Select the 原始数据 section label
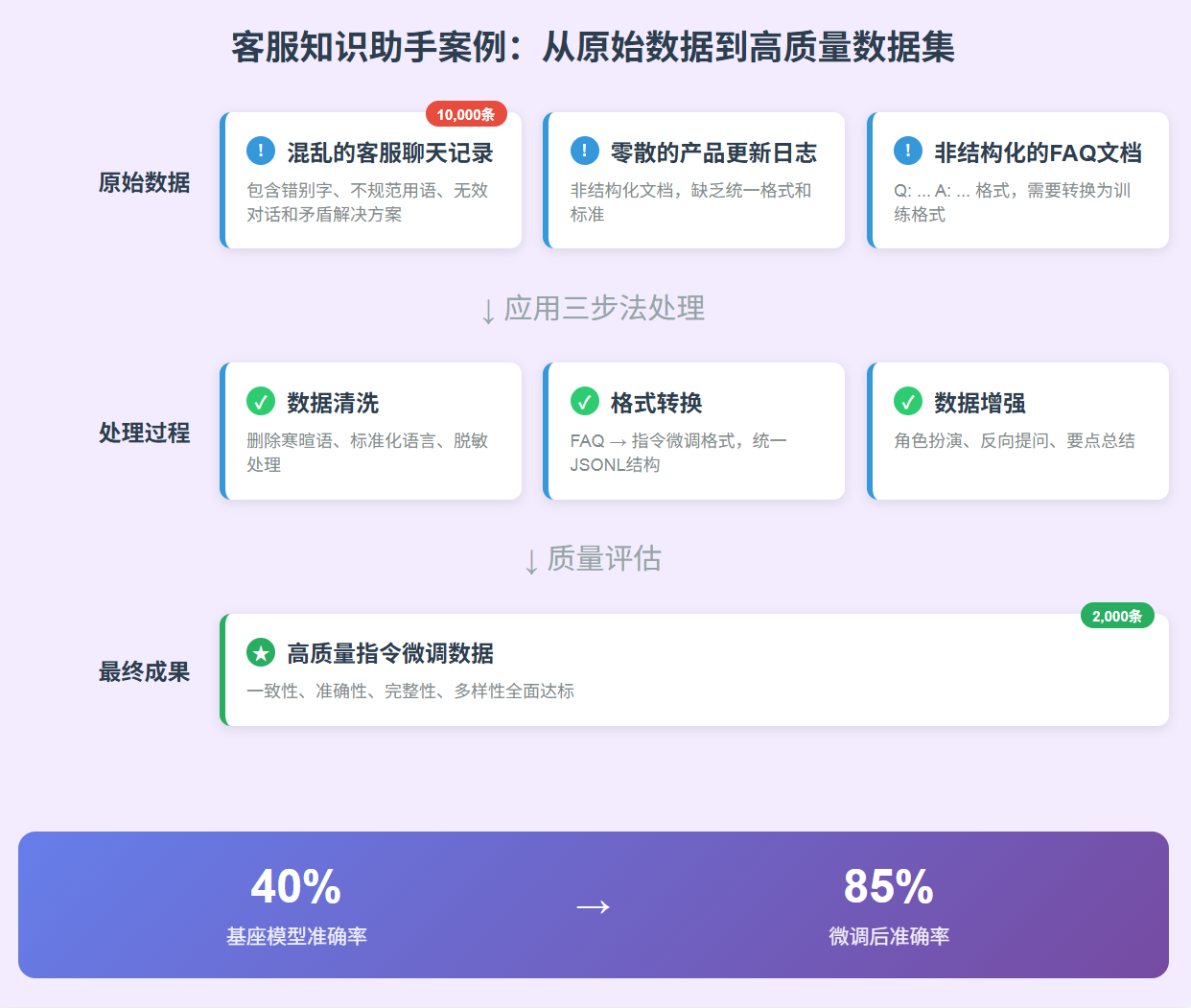The height and width of the screenshot is (1008, 1191). [x=145, y=180]
